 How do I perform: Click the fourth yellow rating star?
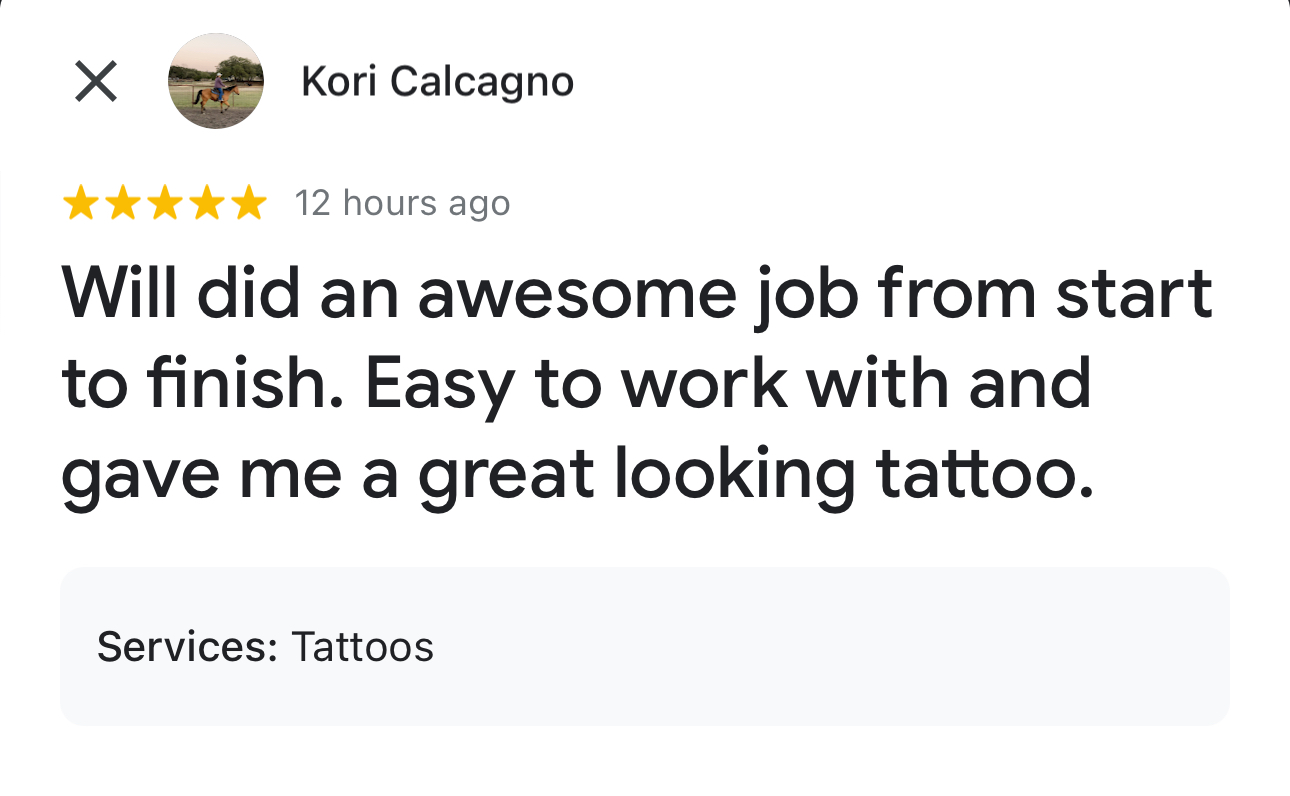[206, 204]
